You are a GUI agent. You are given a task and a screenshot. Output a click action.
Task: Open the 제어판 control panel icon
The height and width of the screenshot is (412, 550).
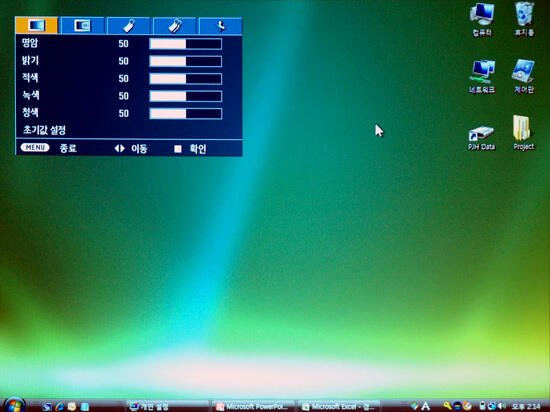[524, 76]
